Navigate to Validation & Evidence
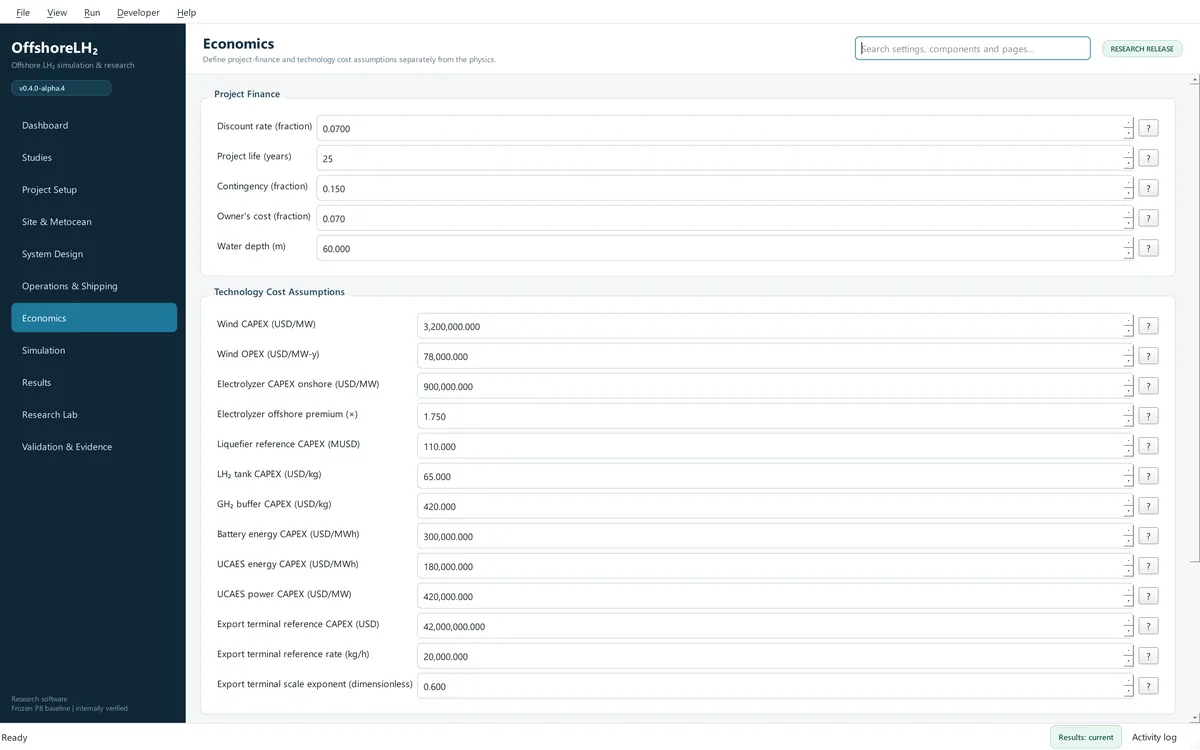This screenshot has height=750, width=1200. click(94, 446)
